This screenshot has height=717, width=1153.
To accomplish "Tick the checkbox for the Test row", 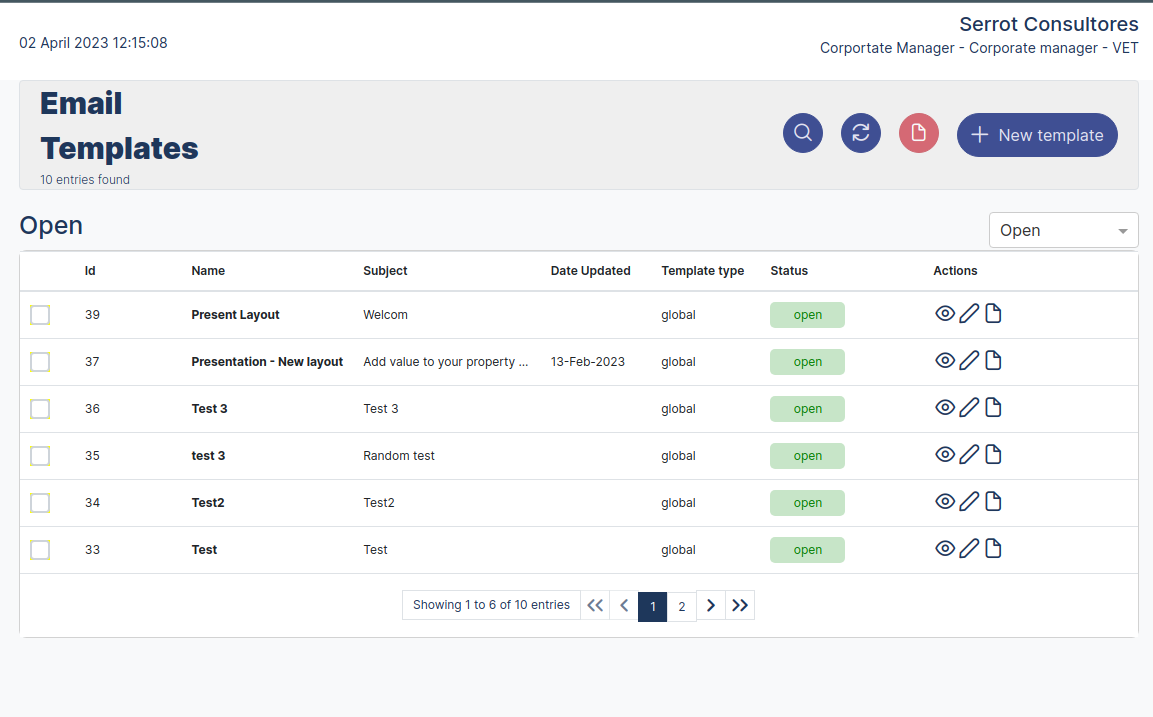I will point(40,549).
